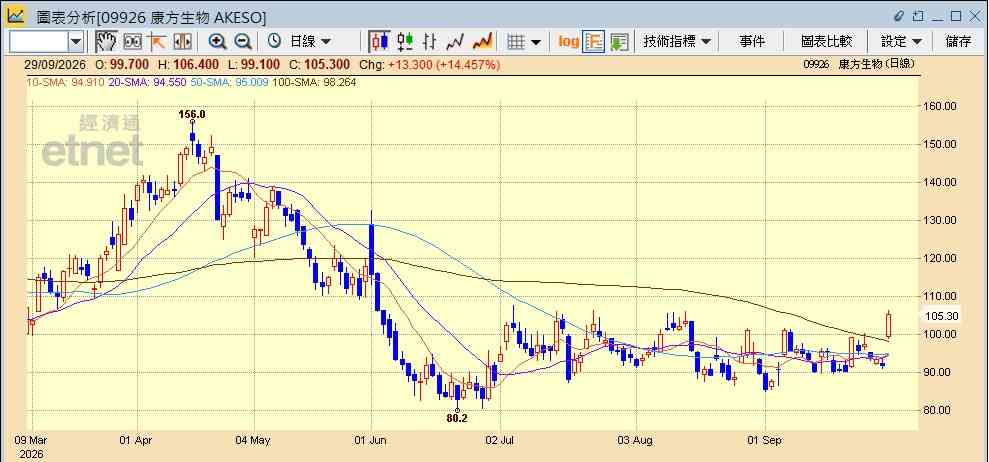Toggle the chart legend display icon
Image resolution: width=989 pixels, height=462 pixels.
594,42
